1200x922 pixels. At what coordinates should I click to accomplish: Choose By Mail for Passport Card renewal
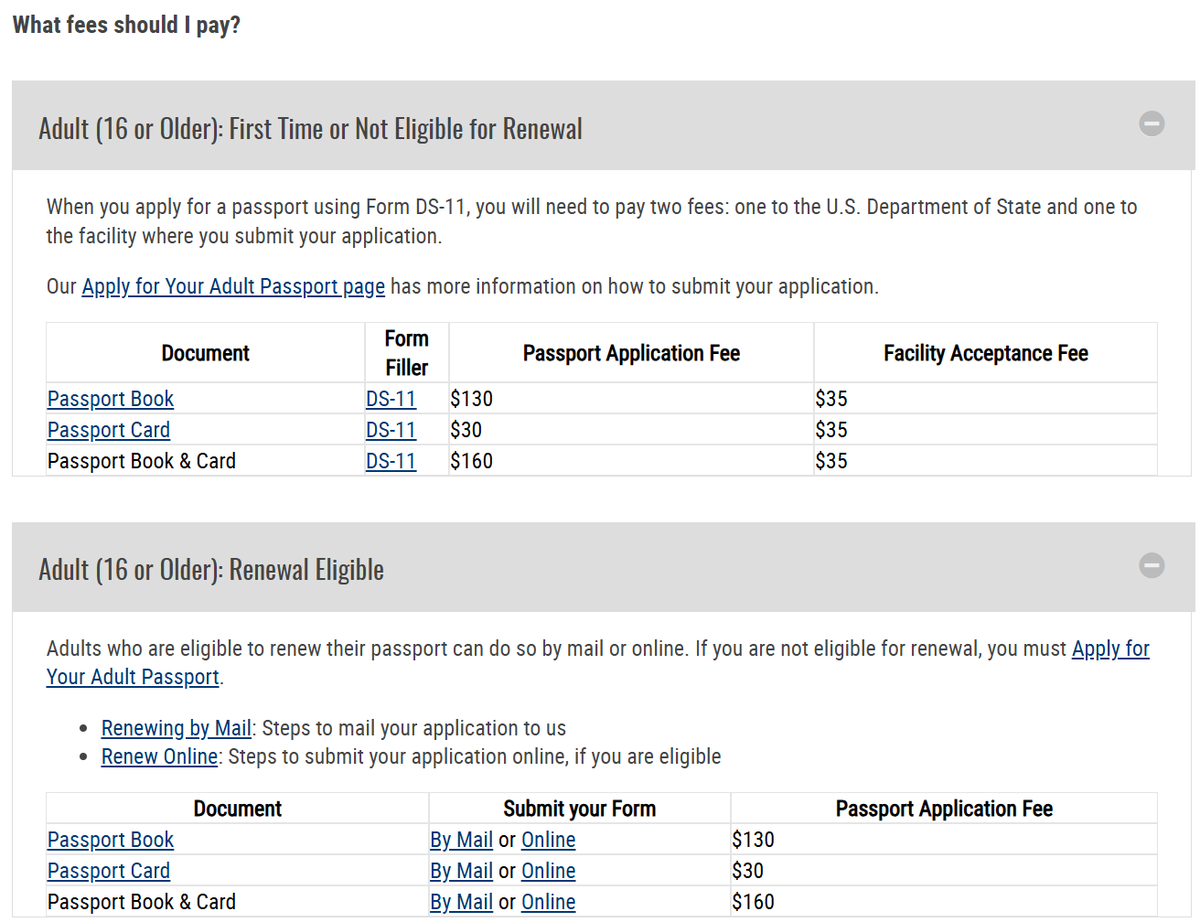[x=461, y=871]
